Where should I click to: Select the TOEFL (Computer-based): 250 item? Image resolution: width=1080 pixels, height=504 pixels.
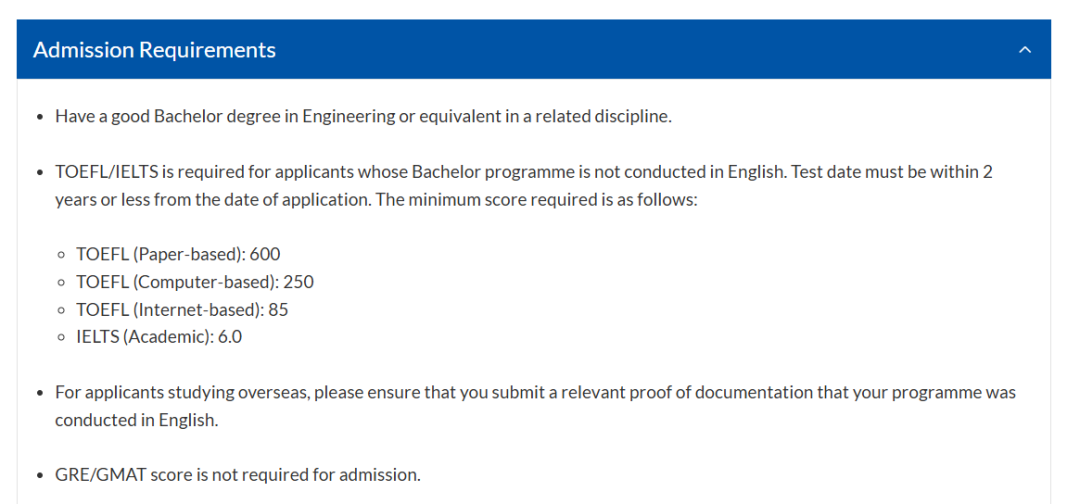tap(195, 282)
